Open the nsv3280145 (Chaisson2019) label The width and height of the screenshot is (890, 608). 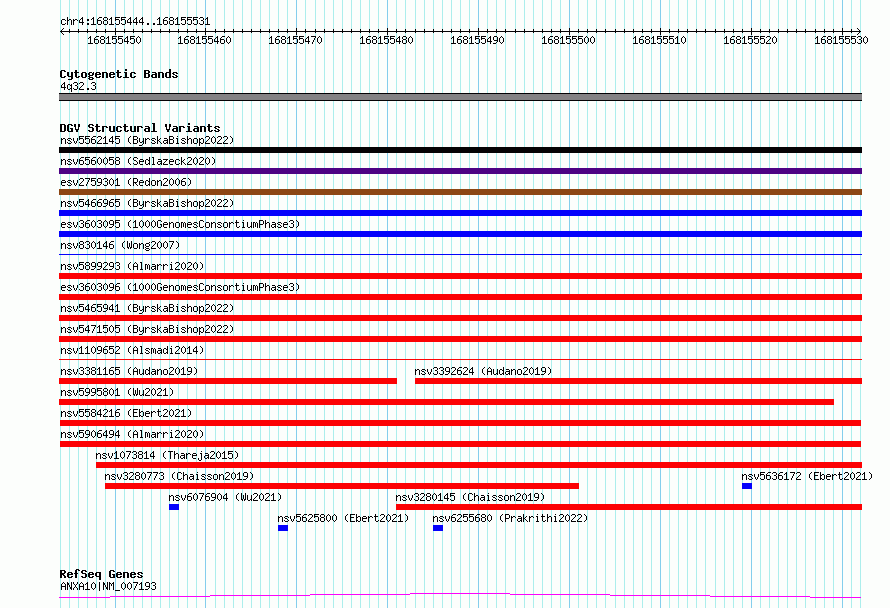(471, 497)
